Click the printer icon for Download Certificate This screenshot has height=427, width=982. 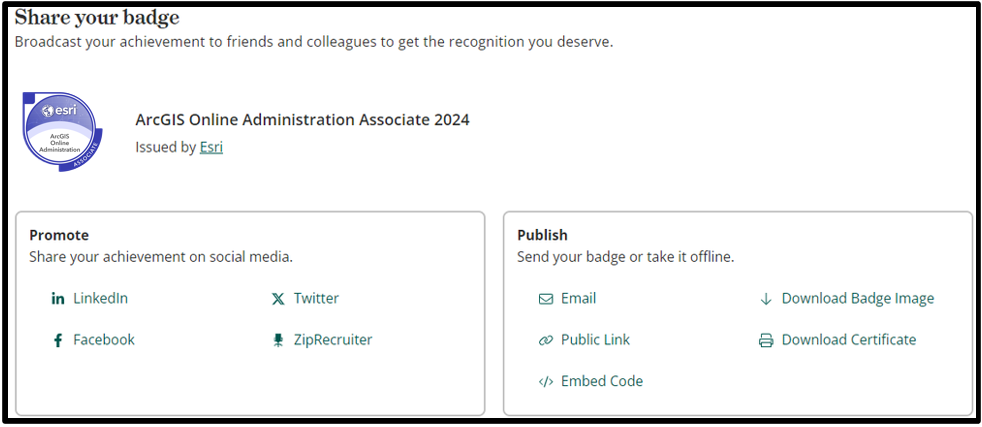766,340
